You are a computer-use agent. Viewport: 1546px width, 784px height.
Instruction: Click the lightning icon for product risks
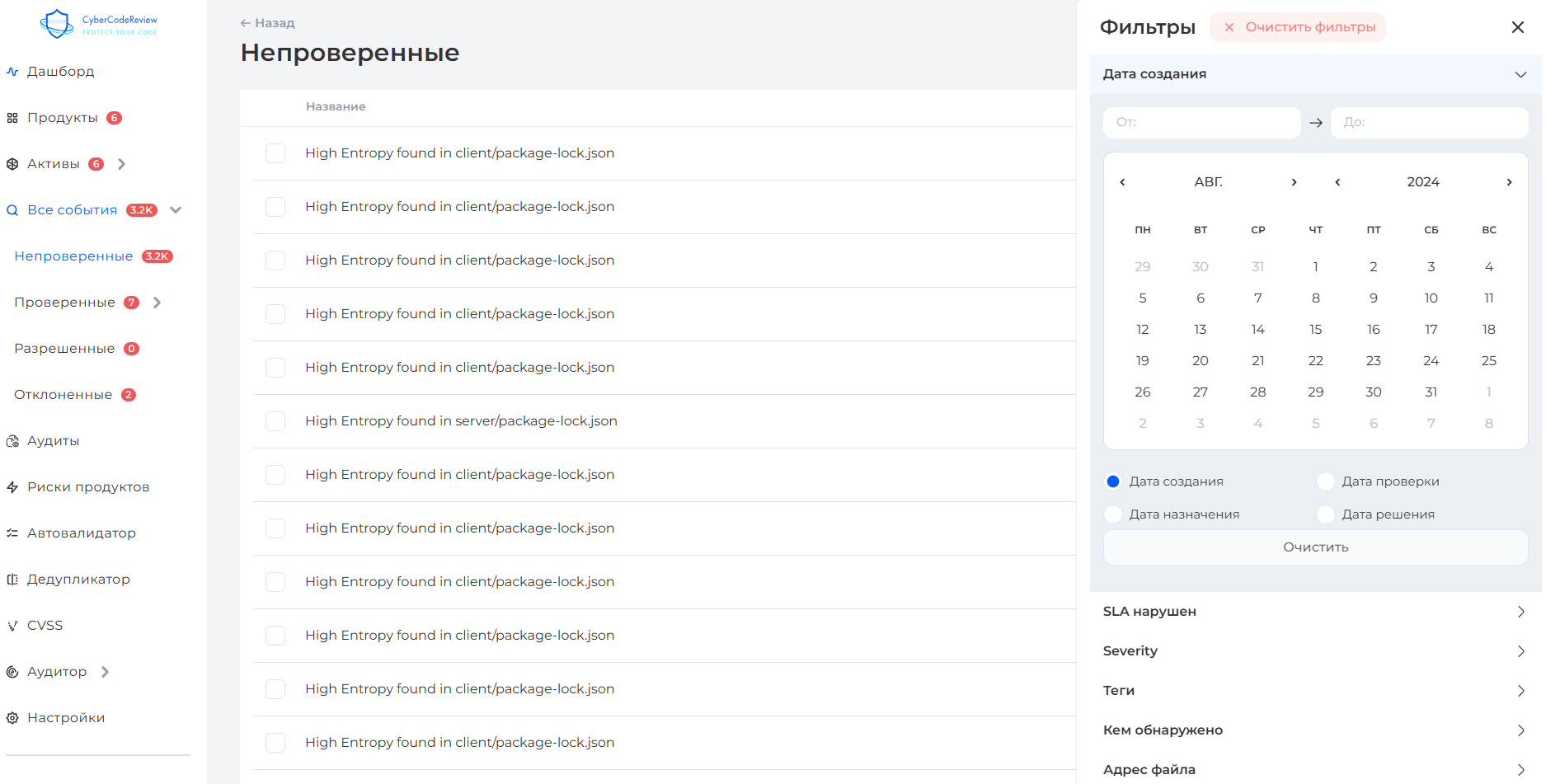pos(12,487)
